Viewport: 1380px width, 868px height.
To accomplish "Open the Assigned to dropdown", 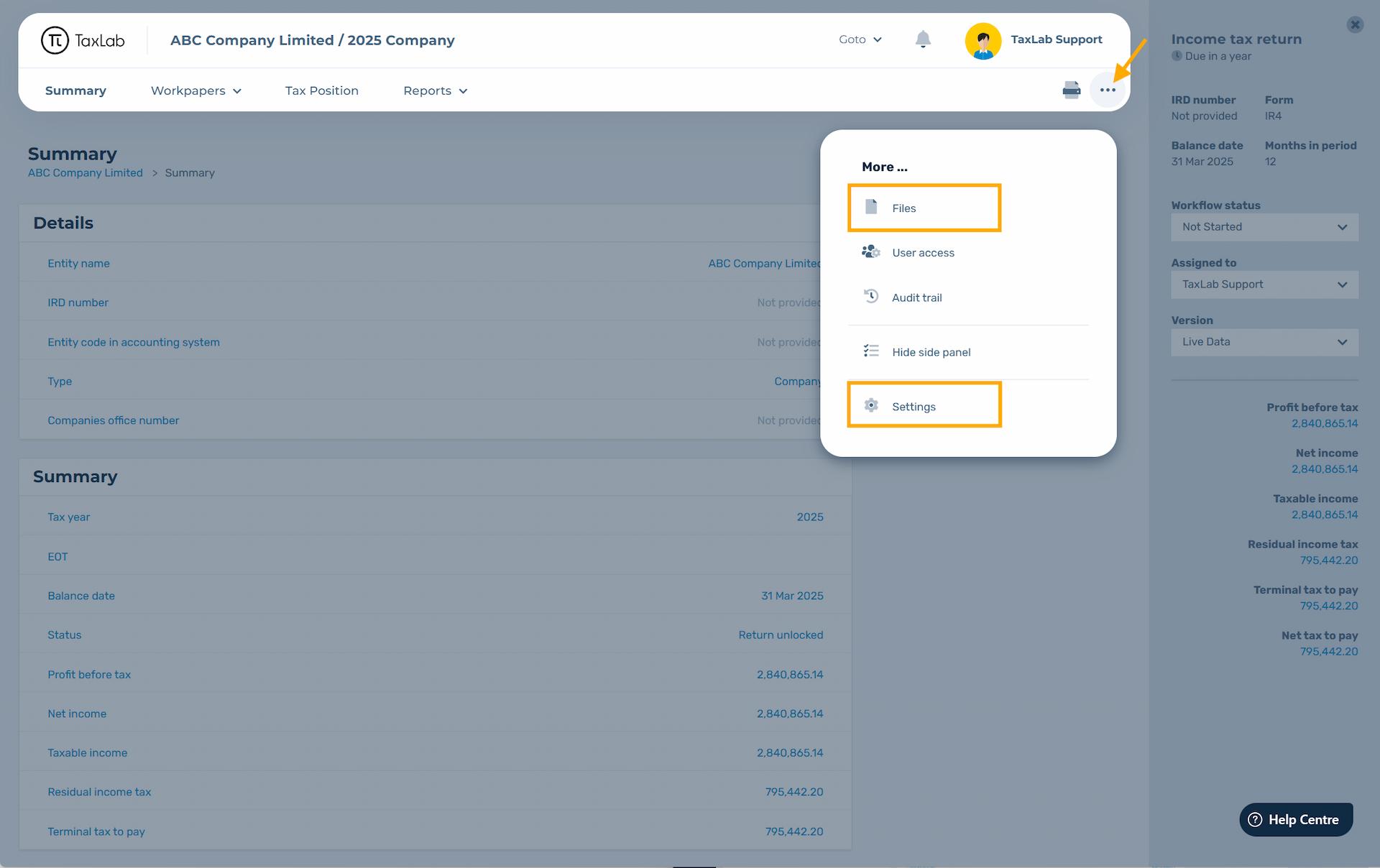I will (x=1264, y=285).
